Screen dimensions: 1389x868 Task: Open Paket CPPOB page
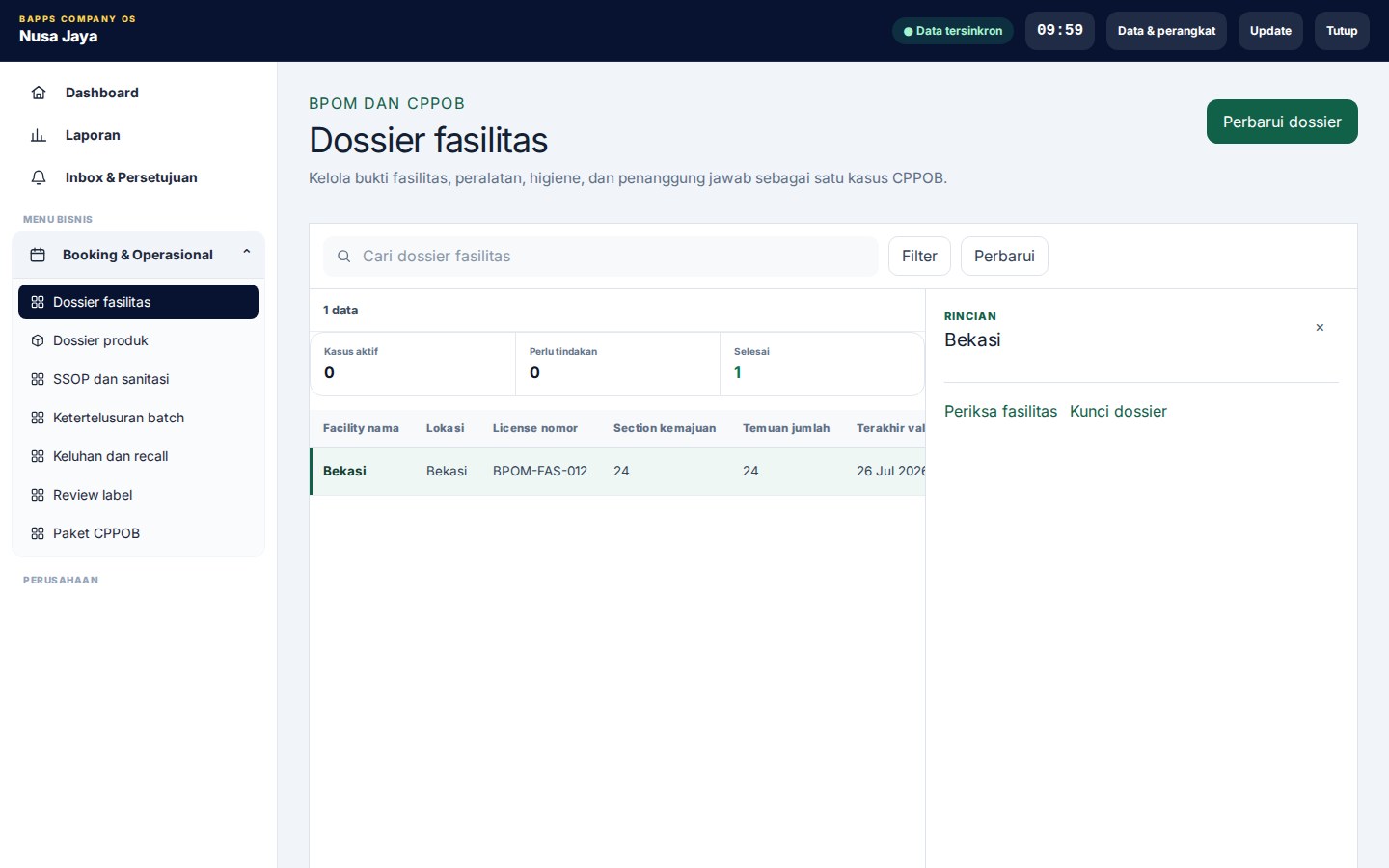click(x=138, y=533)
